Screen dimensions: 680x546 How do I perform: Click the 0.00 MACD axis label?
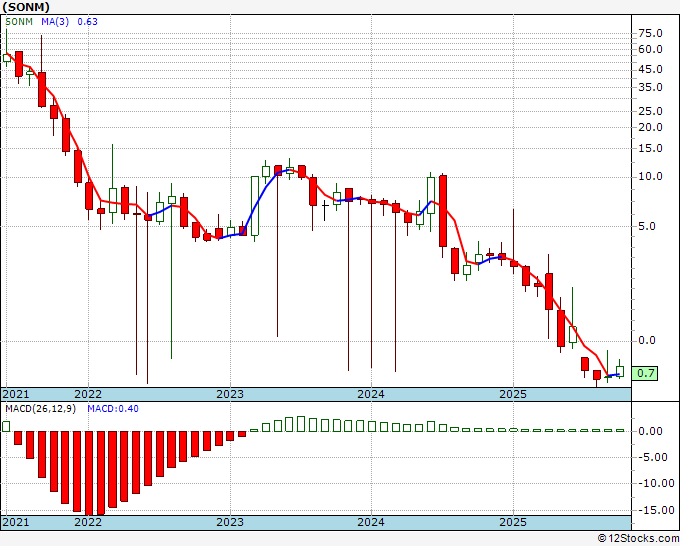click(x=651, y=432)
